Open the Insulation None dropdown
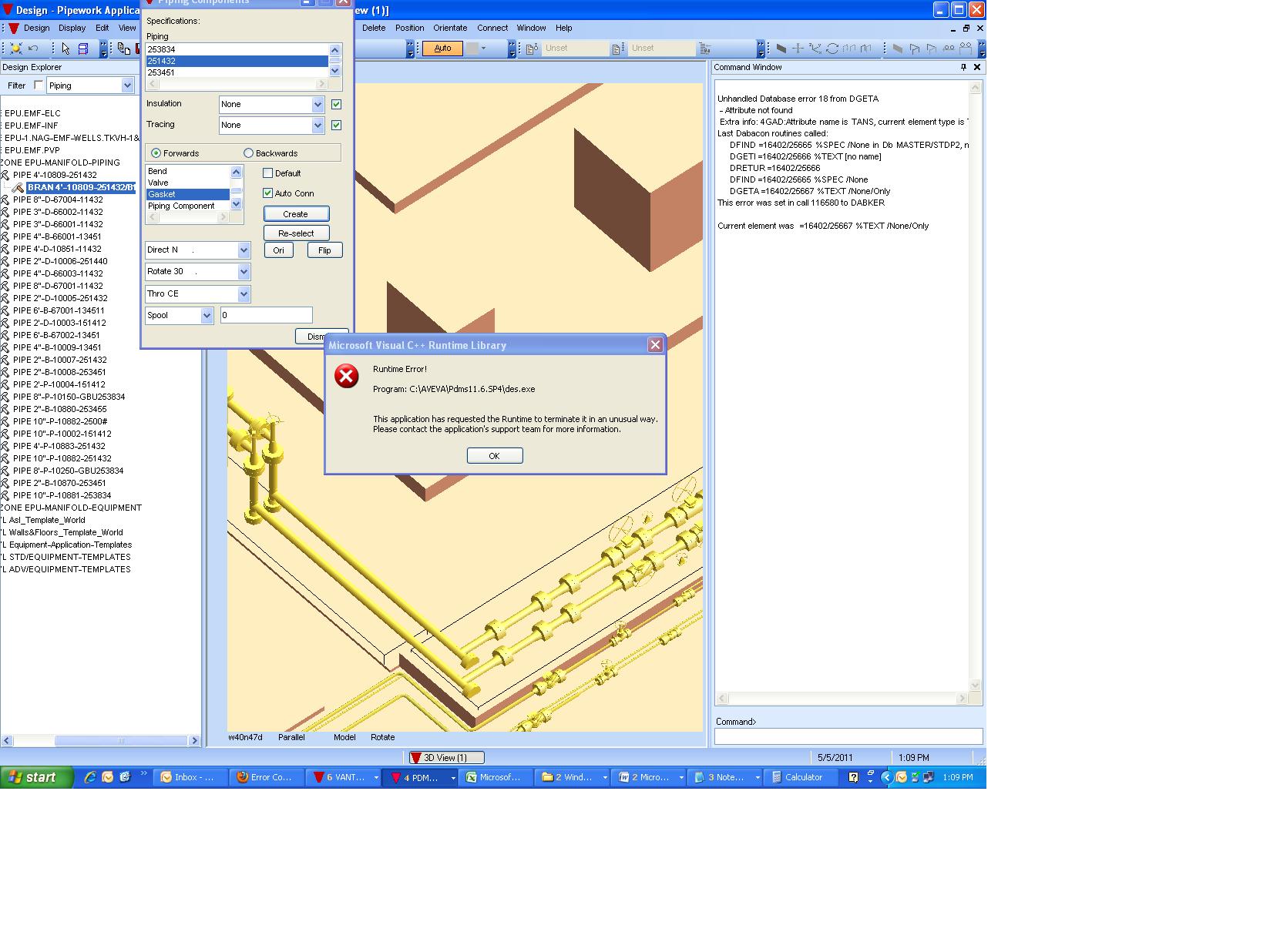Image resolution: width=1270 pixels, height=952 pixels. point(317,104)
